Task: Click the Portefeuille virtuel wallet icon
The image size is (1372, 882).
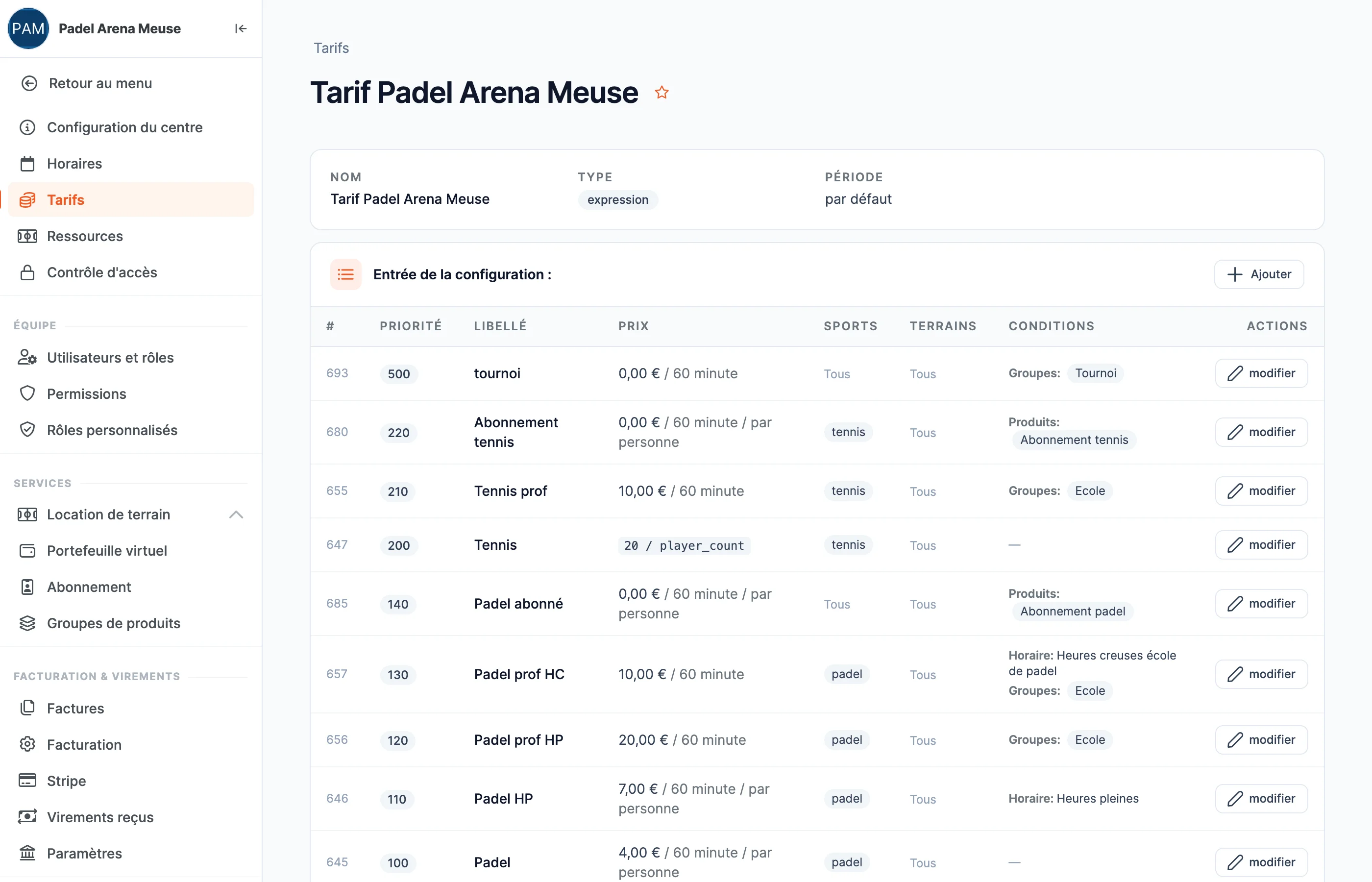Action: 27,550
